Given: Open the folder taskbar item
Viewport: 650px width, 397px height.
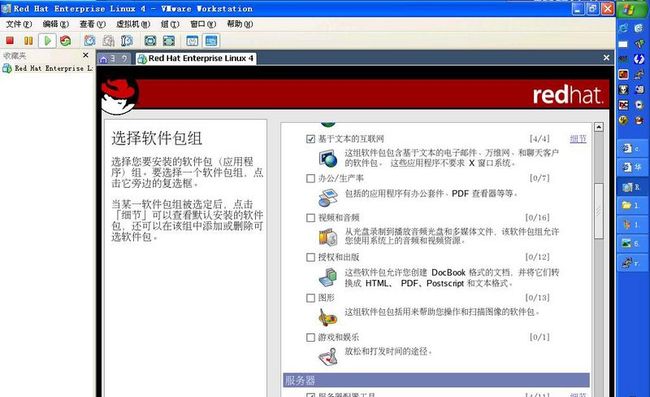Looking at the screenshot, I should point(631,206).
